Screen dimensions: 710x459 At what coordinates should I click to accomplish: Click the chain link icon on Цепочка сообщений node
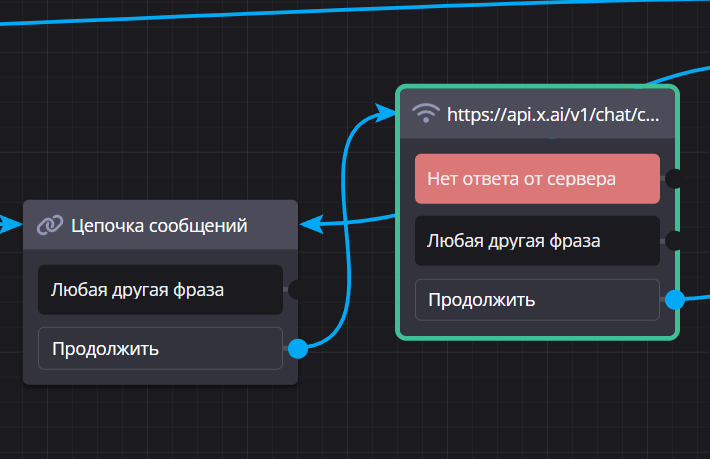[50, 226]
